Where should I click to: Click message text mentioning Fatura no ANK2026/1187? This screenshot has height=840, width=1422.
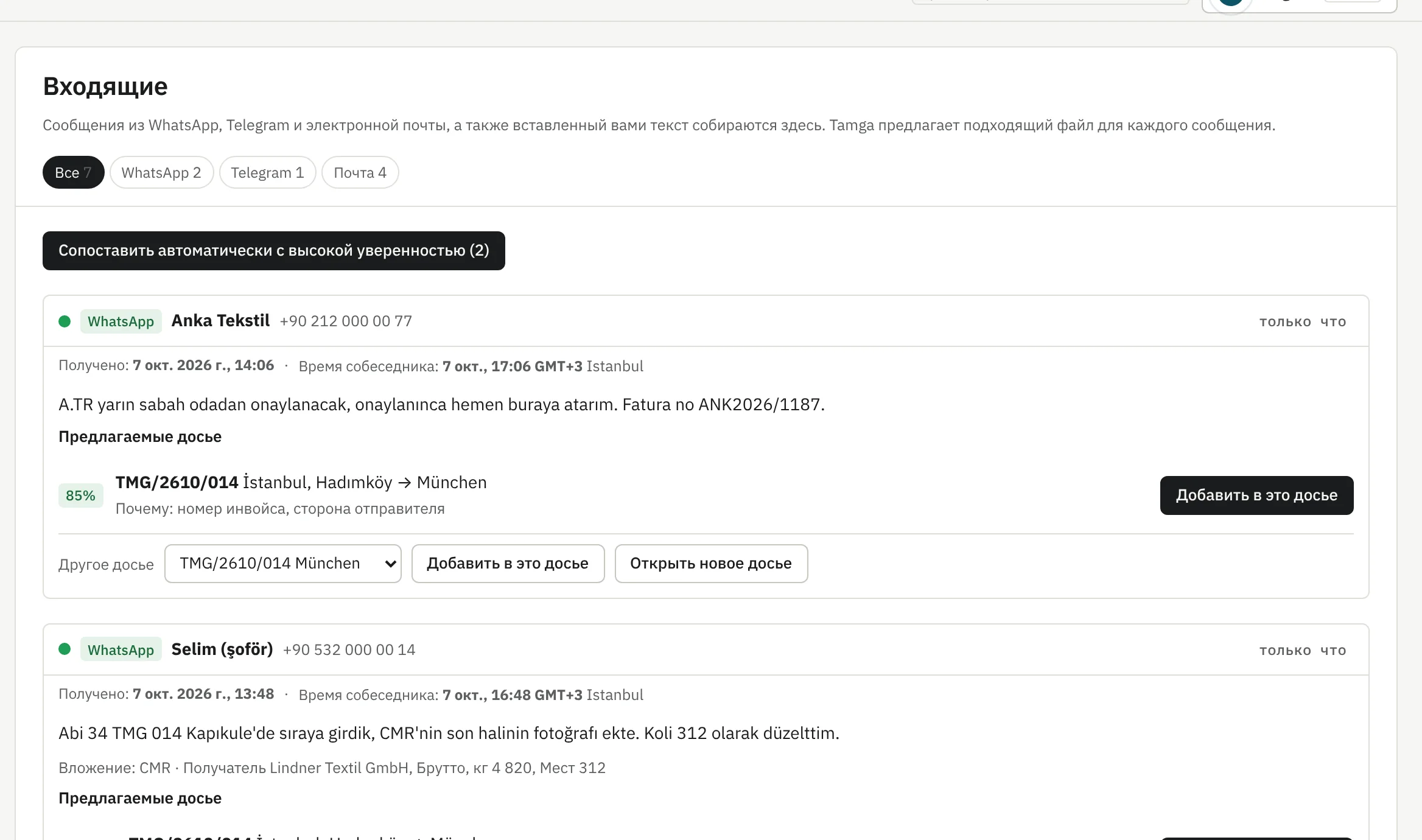441,405
